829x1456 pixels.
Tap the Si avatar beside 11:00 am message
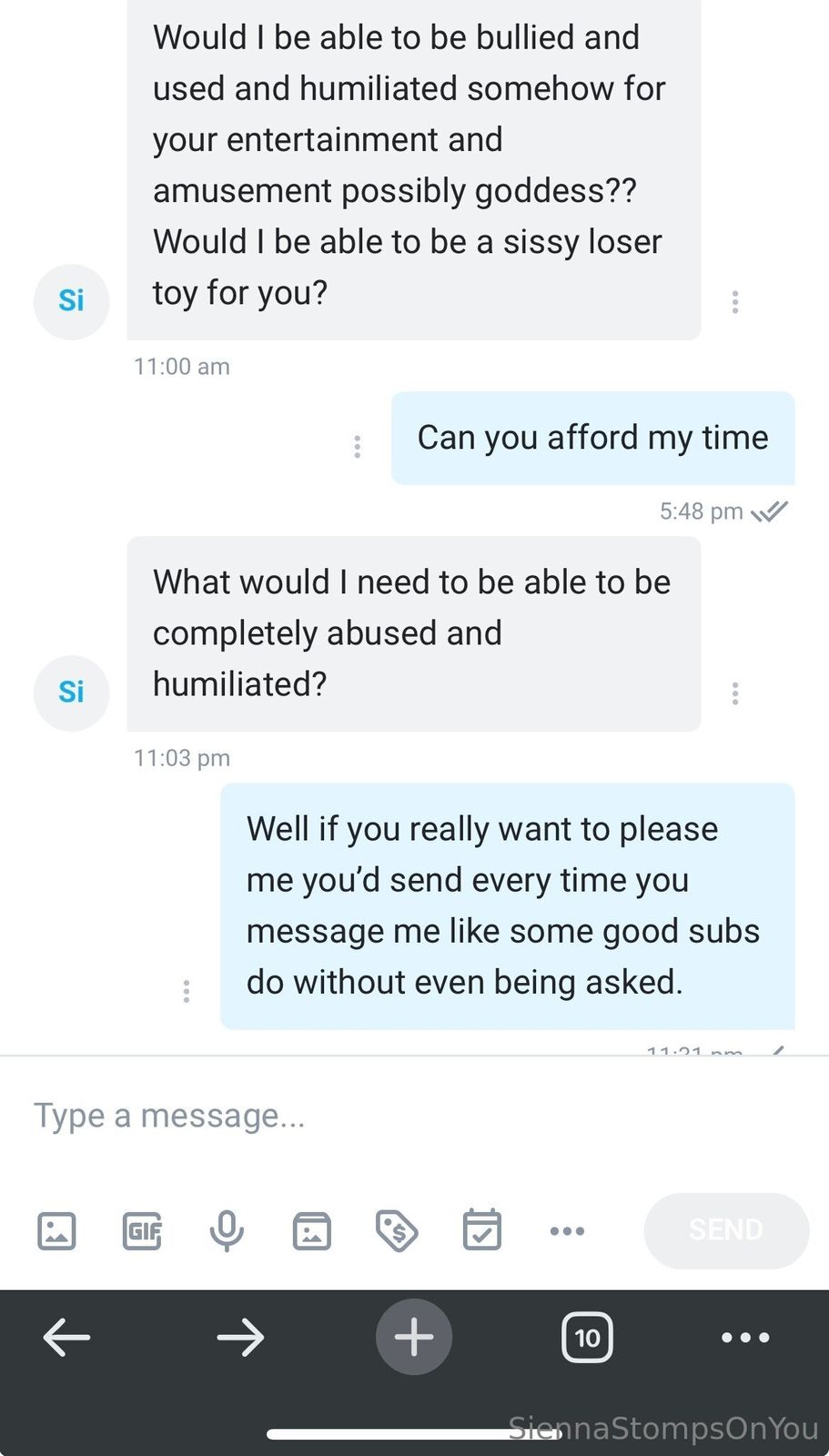tap(71, 301)
